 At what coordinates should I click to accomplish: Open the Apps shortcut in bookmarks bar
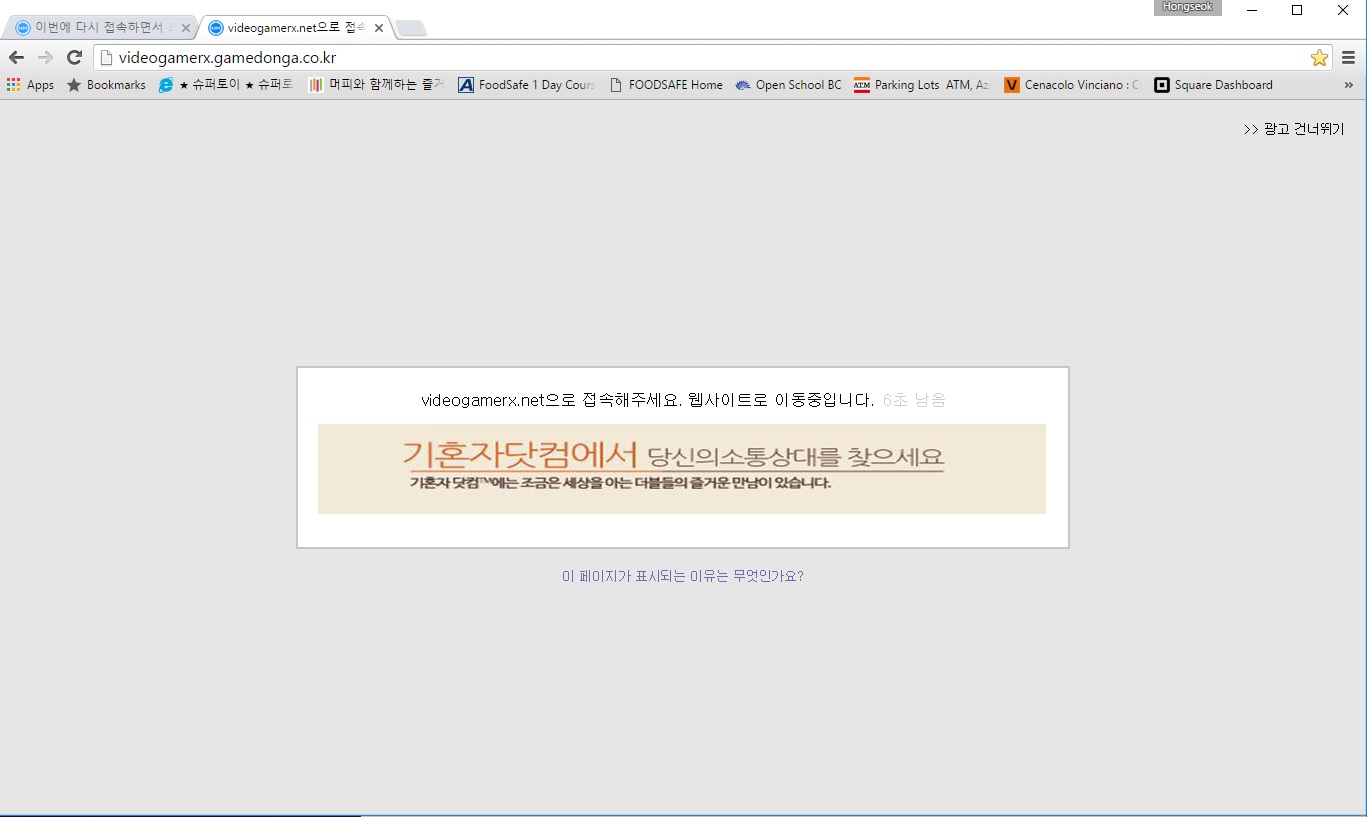[30, 85]
